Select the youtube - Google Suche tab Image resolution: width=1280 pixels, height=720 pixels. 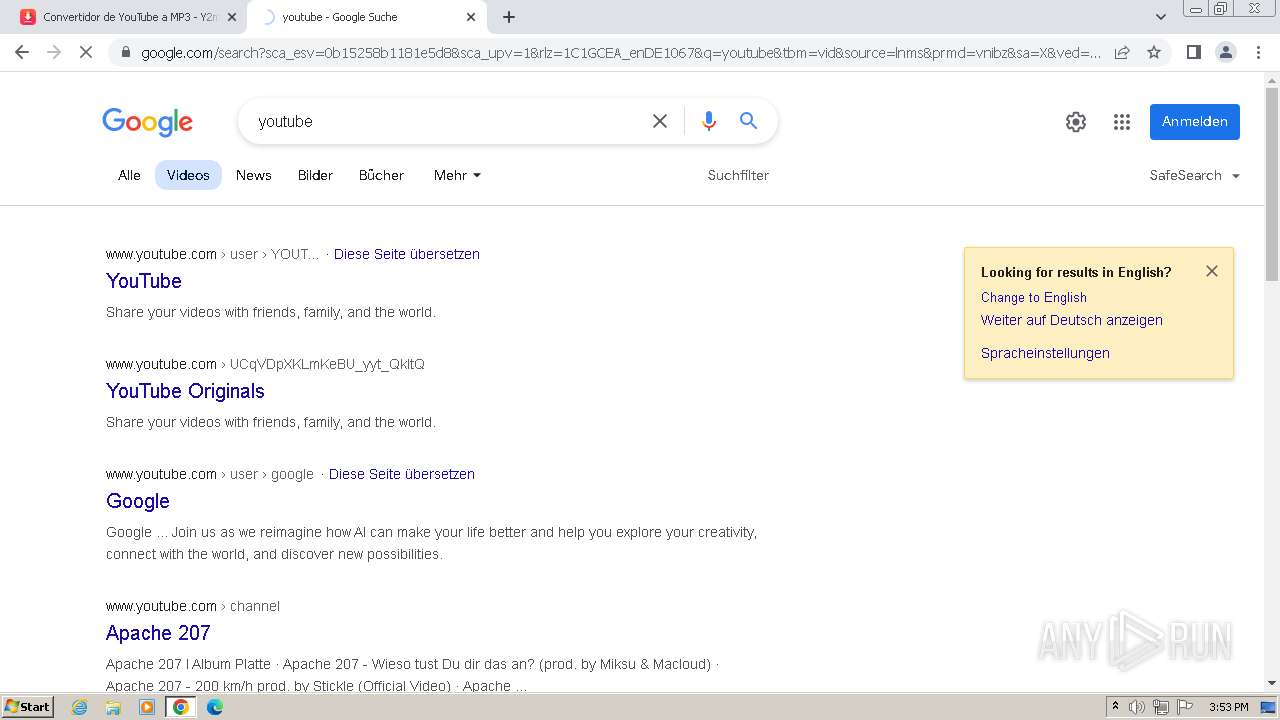pyautogui.click(x=366, y=17)
